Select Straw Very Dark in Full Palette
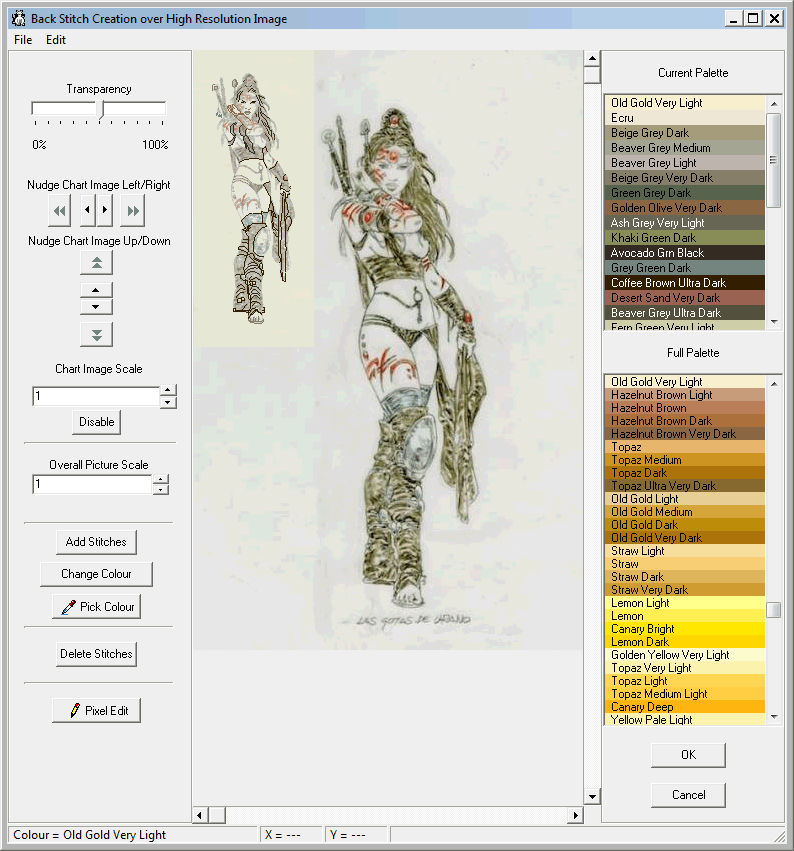Viewport: 794px width, 851px height. tap(684, 590)
